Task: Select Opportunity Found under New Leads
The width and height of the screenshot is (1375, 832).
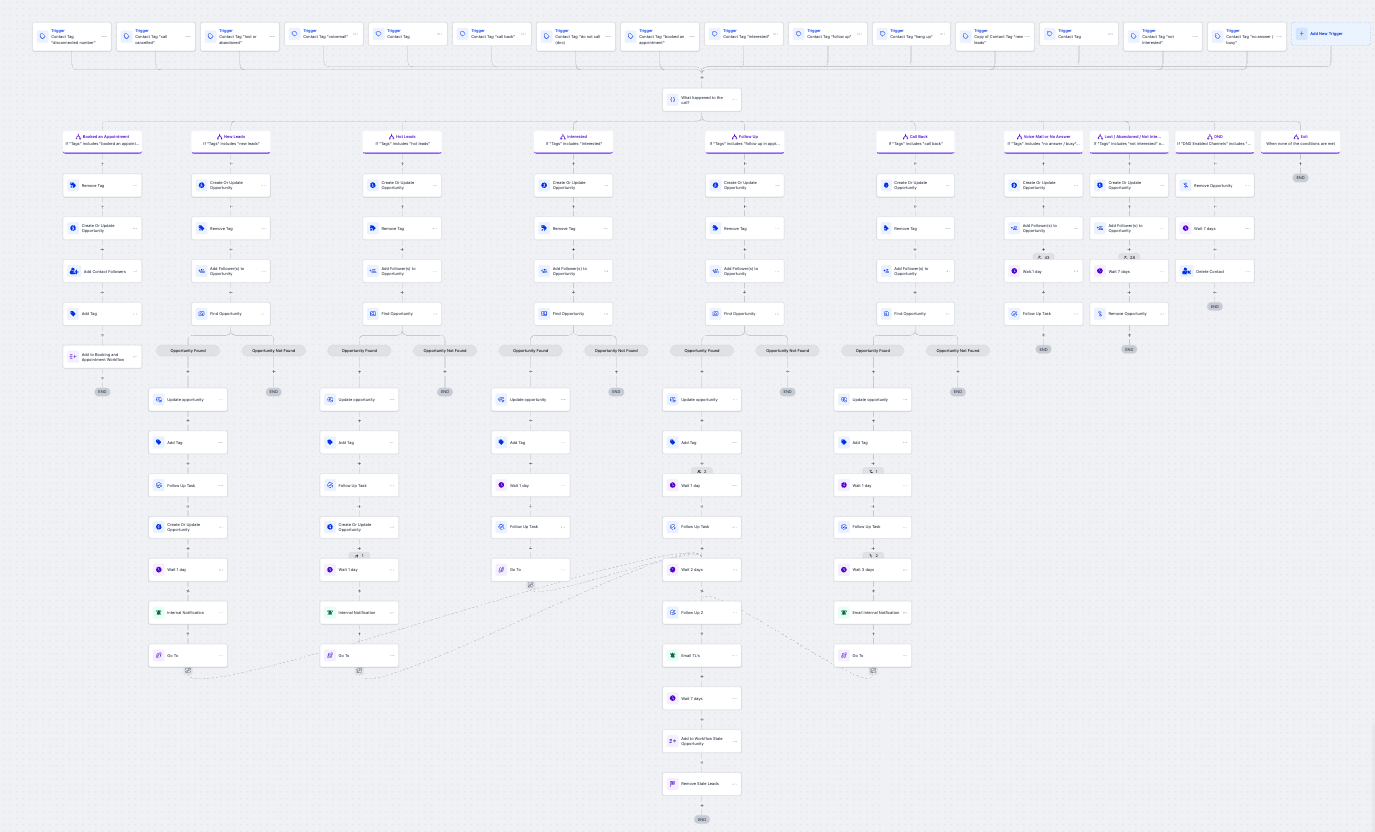Action: [188, 350]
